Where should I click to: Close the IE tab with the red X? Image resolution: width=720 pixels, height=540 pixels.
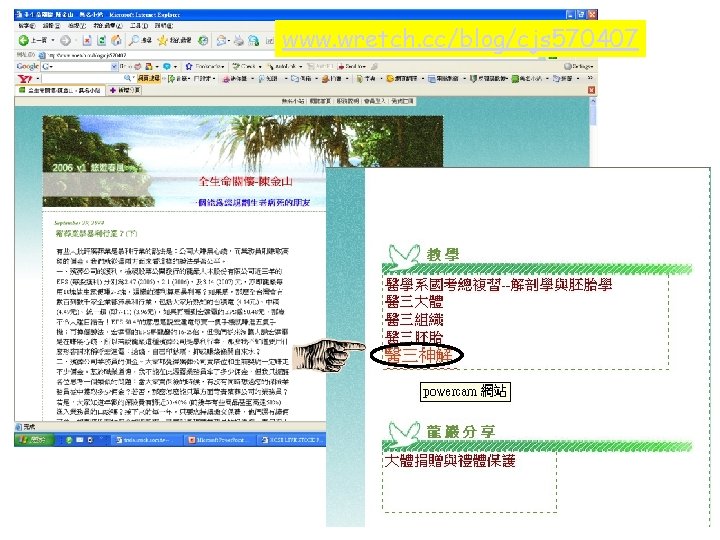click(591, 90)
